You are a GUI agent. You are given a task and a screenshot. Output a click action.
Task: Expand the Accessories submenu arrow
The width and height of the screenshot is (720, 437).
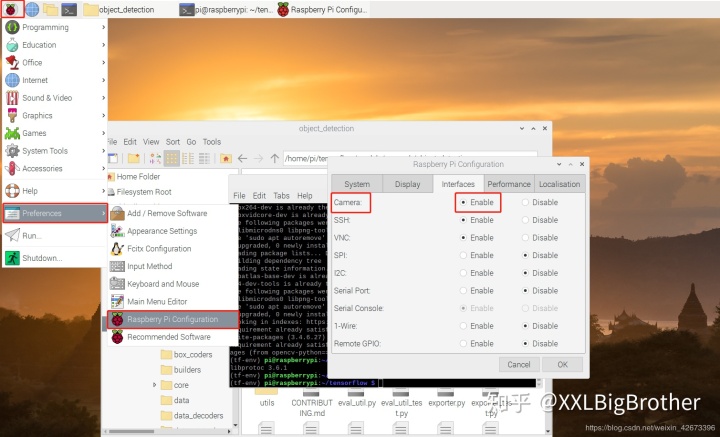(104, 168)
